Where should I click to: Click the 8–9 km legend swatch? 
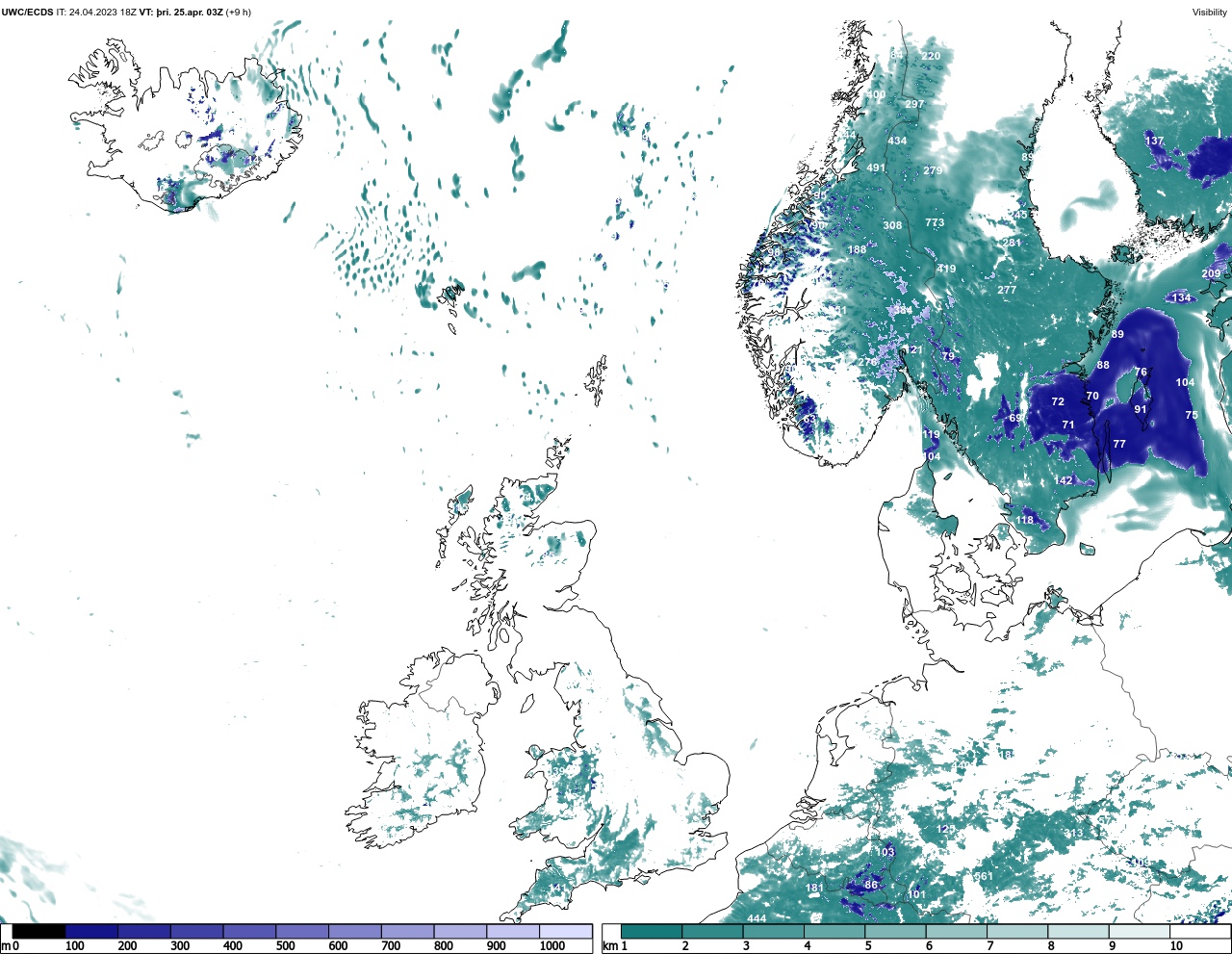pos(1078,932)
